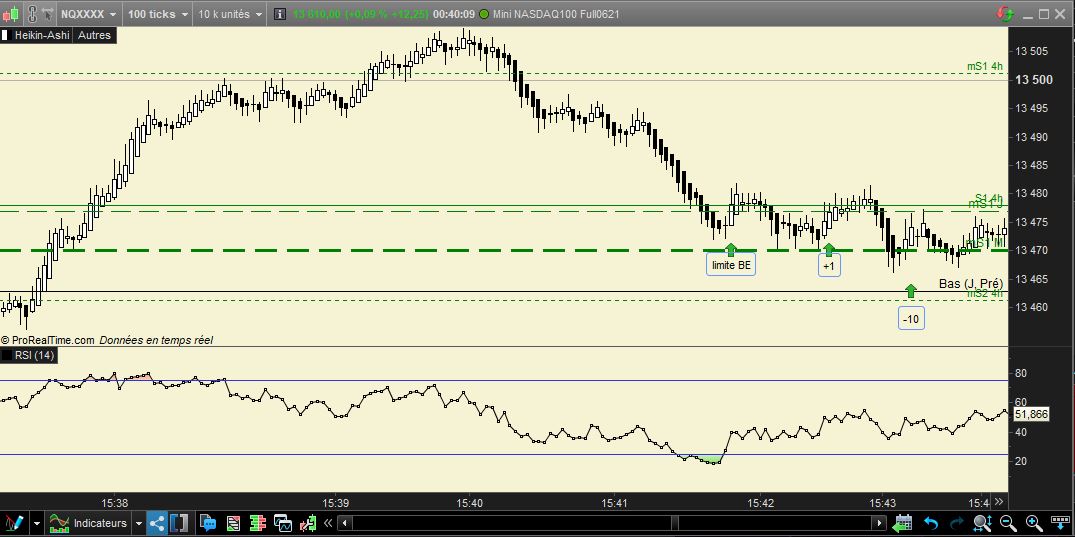Expand the drawing tools dropdown arrow
The height and width of the screenshot is (537, 1075).
[x=36, y=524]
